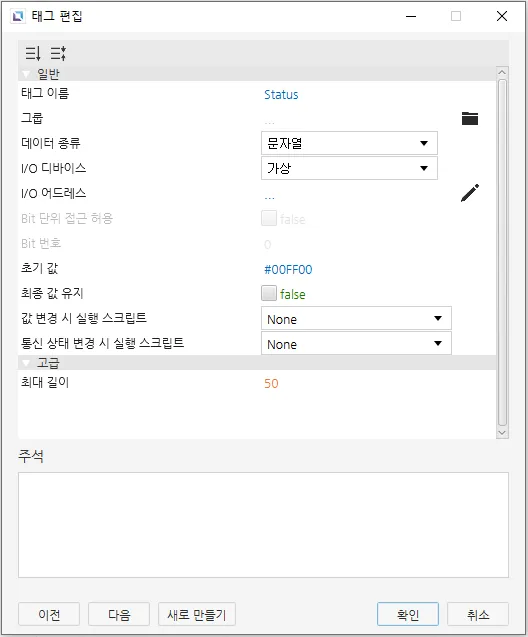Screen dimensions: 528x637
Task: Collapse the 고급 section
Action: pos(27,363)
